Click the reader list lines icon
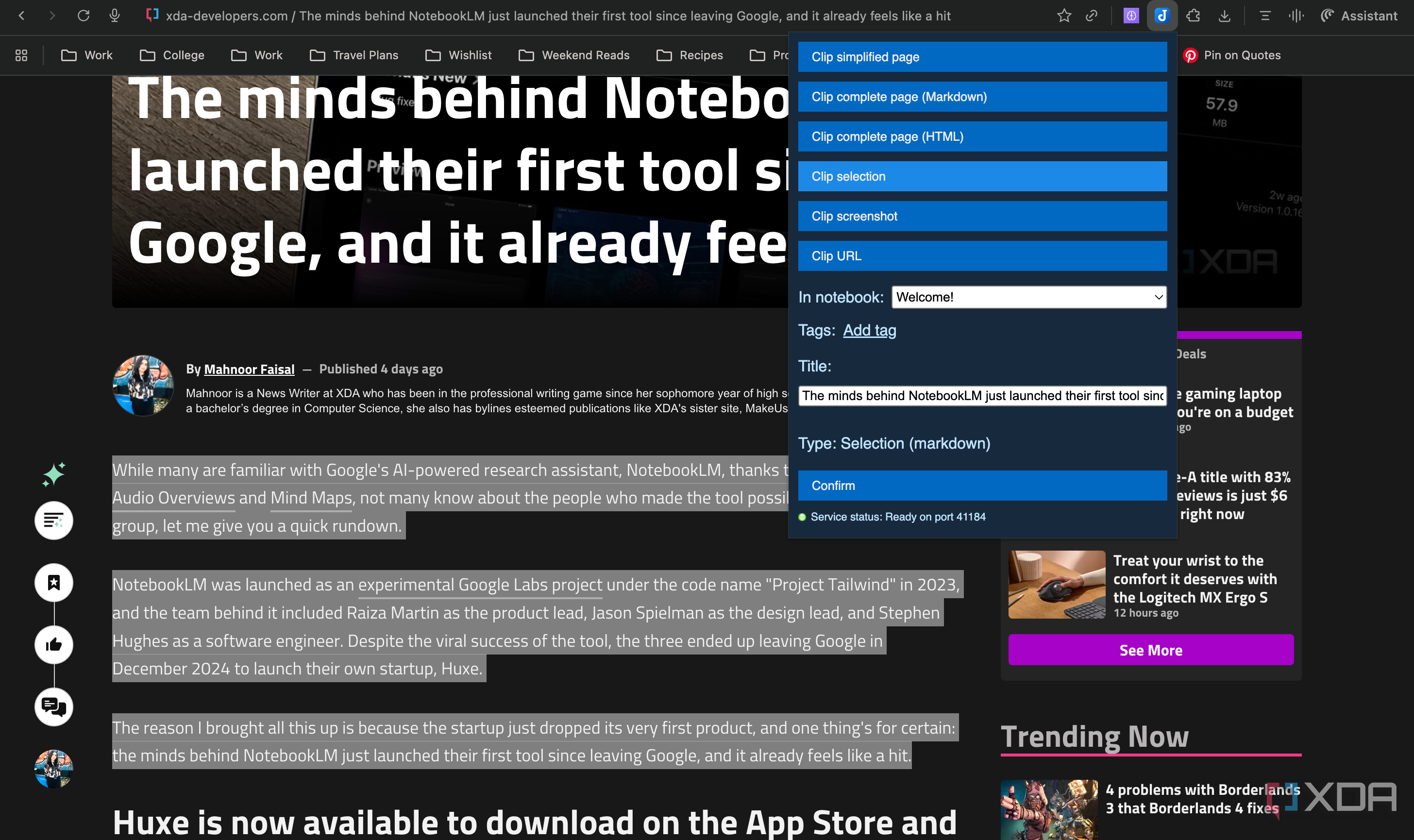 click(1265, 16)
